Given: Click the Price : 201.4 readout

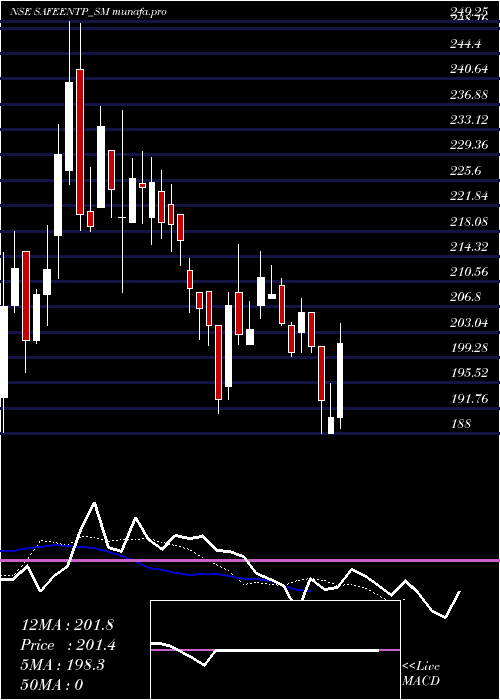Looking at the screenshot, I should pos(68,645).
